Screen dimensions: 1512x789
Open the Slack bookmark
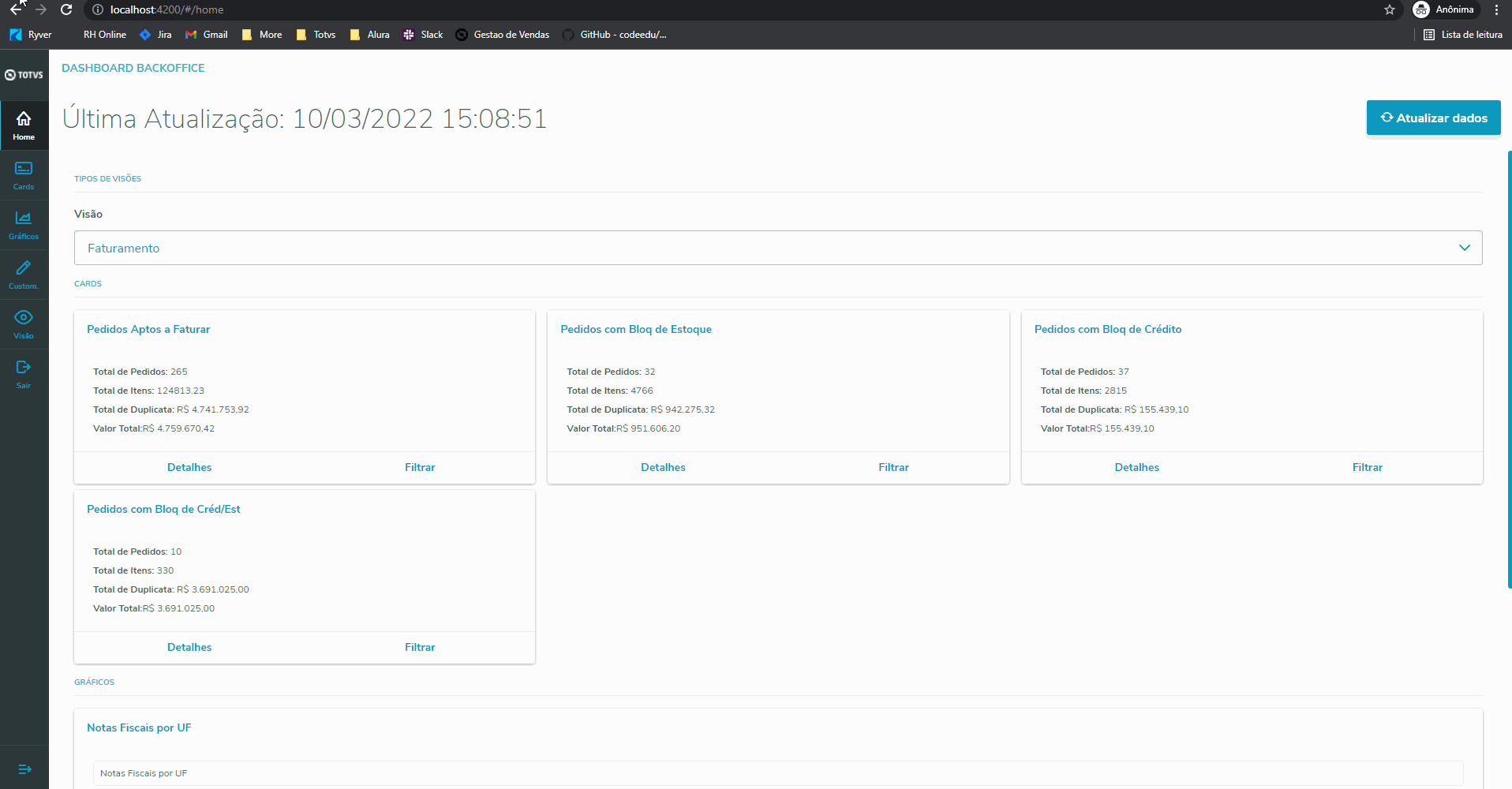click(x=423, y=35)
